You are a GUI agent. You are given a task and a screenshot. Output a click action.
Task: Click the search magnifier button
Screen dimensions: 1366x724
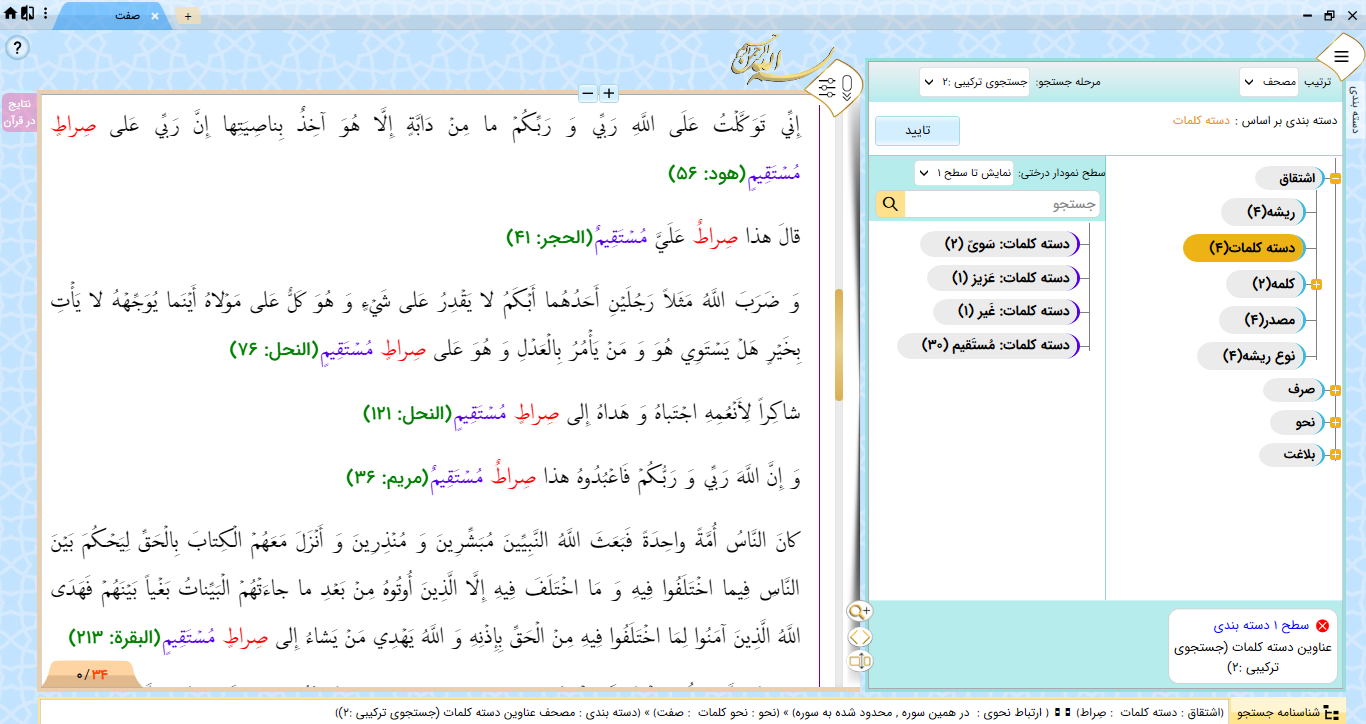pyautogui.click(x=890, y=204)
